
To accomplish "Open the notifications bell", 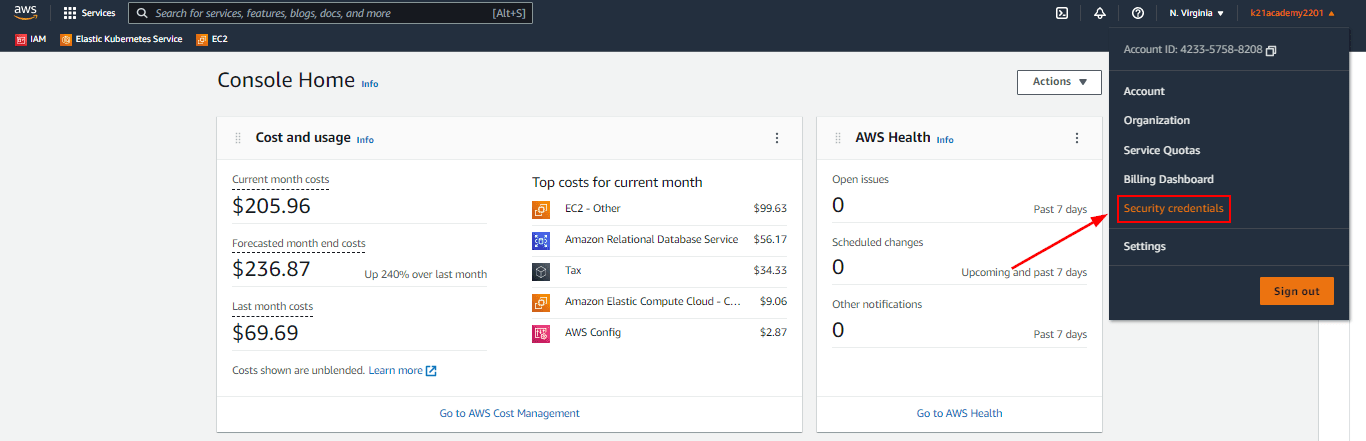I will [1100, 13].
